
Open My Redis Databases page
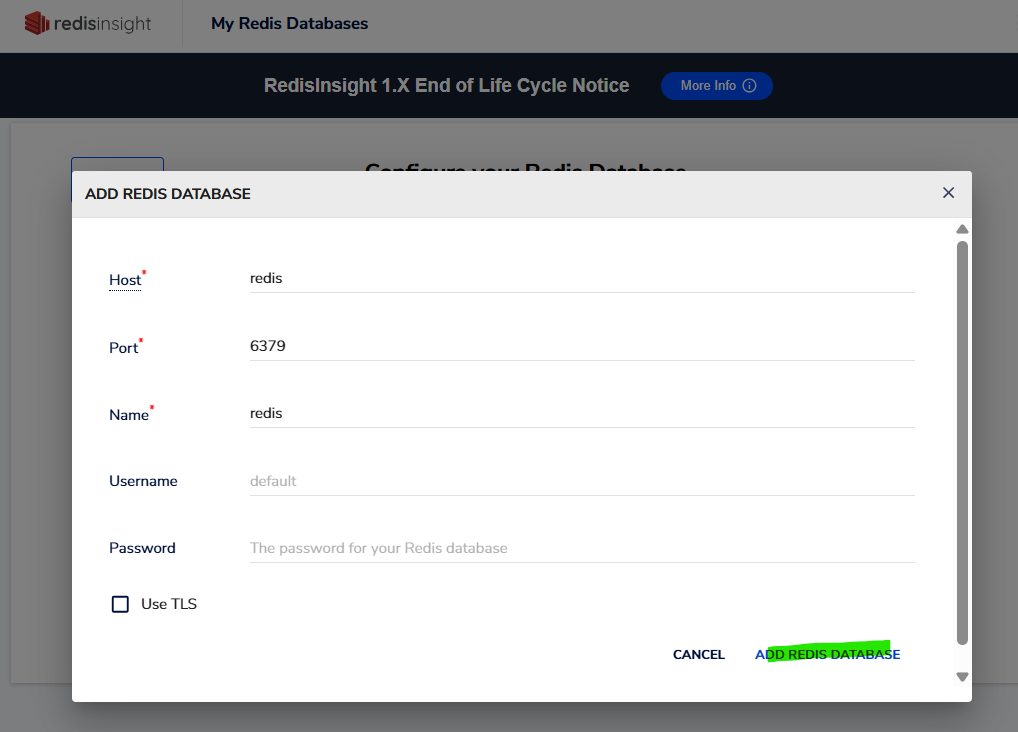(290, 23)
